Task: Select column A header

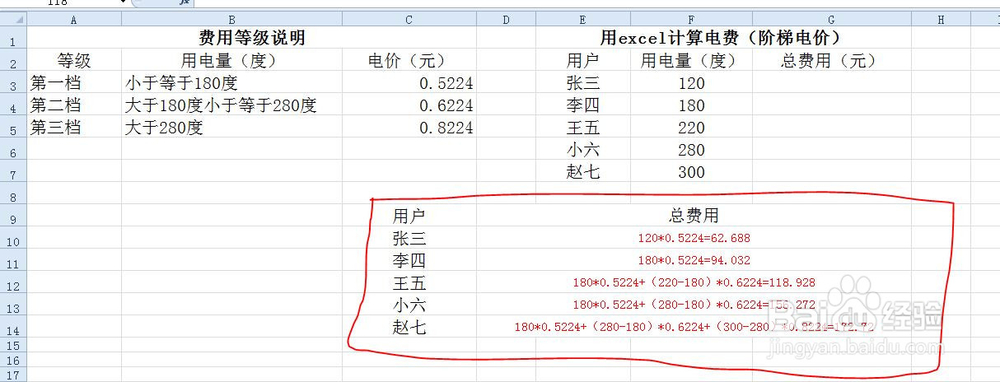Action: tap(74, 20)
